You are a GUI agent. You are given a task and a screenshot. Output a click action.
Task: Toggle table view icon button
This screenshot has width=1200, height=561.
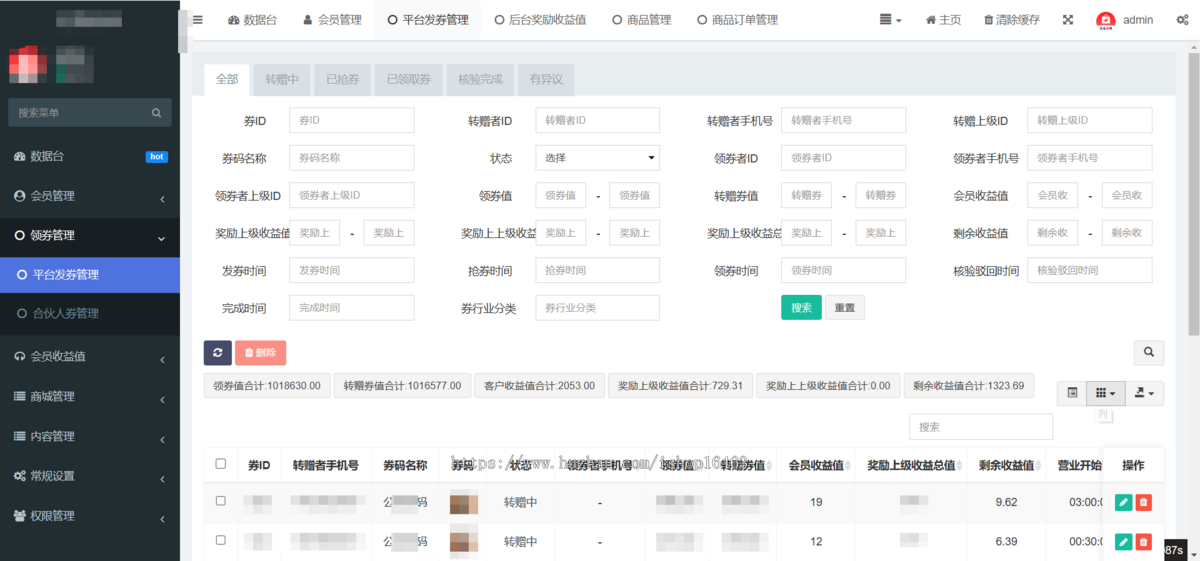coord(1072,394)
